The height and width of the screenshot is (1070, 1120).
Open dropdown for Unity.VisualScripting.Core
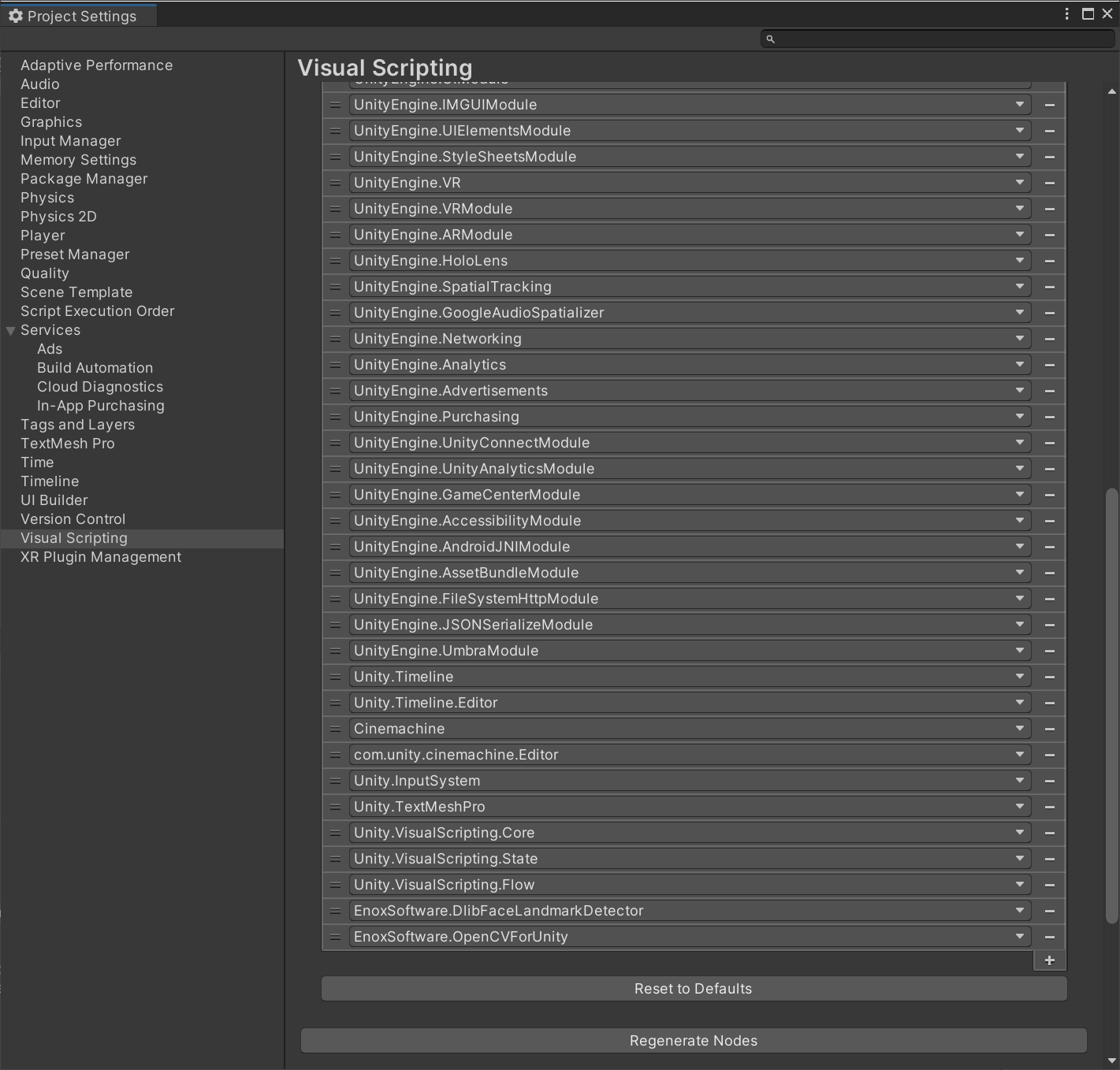point(690,833)
